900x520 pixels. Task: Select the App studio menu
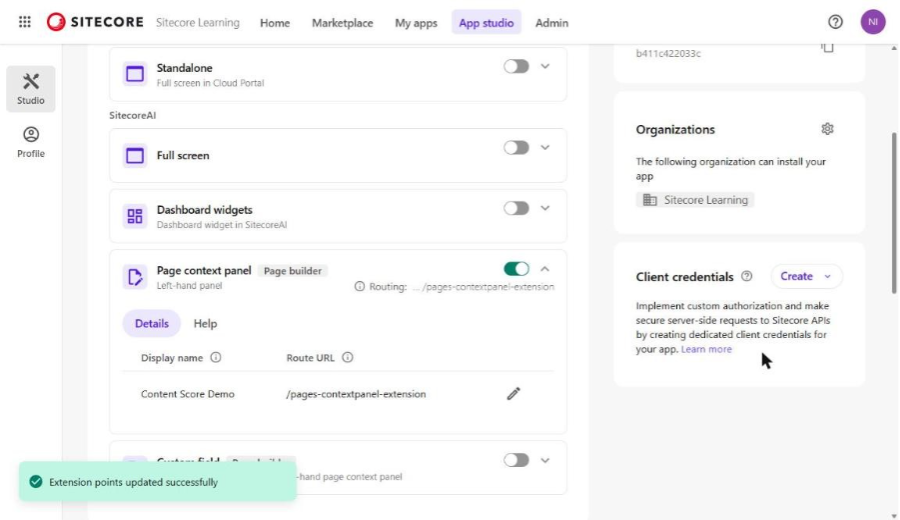click(x=486, y=23)
